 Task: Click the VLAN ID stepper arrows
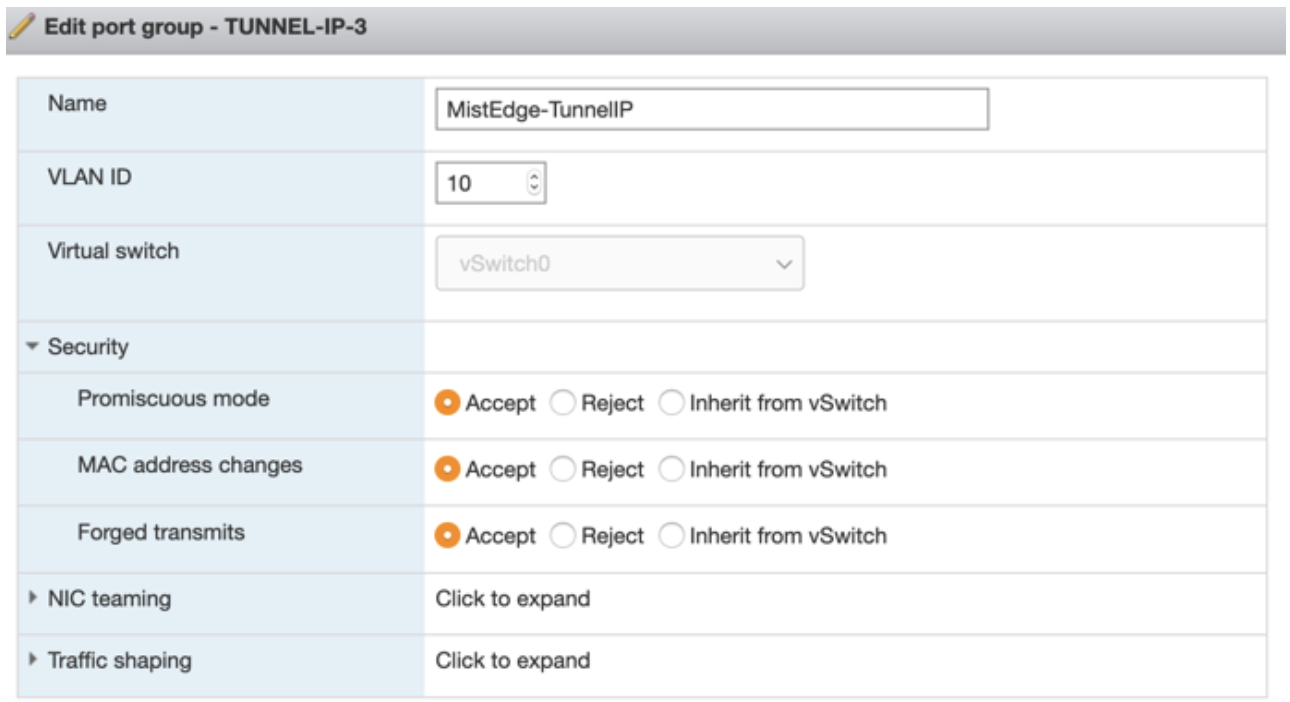[533, 183]
